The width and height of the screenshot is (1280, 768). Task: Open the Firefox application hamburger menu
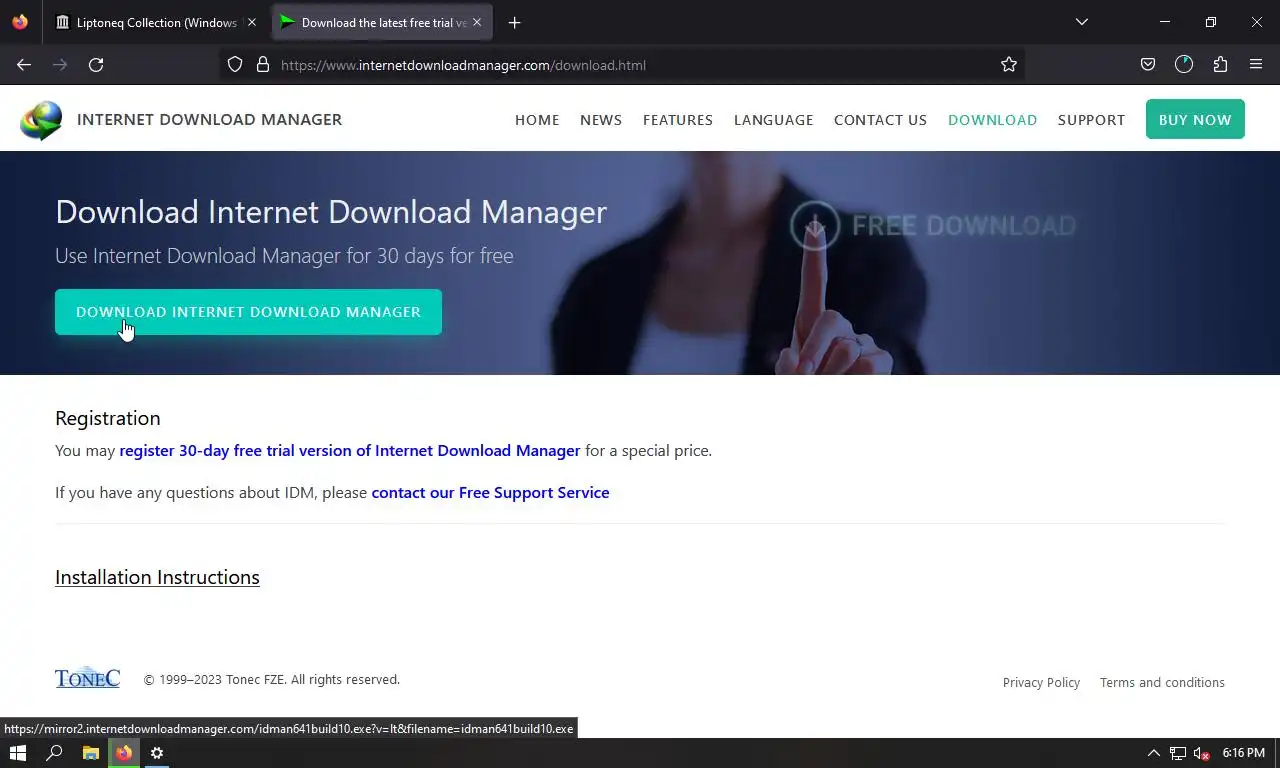[x=1256, y=65]
